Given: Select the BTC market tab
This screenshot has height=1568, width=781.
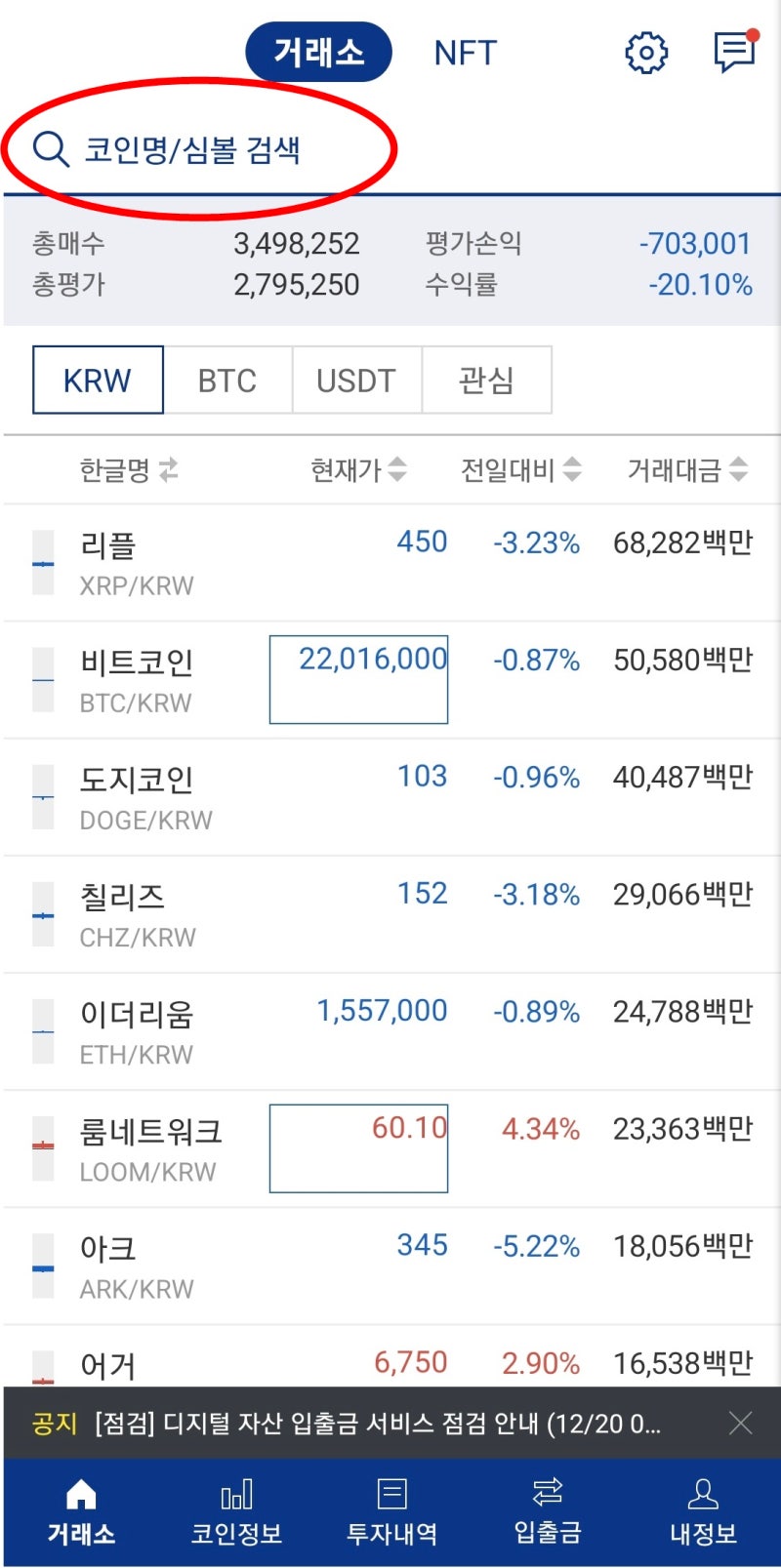Looking at the screenshot, I should click(226, 381).
